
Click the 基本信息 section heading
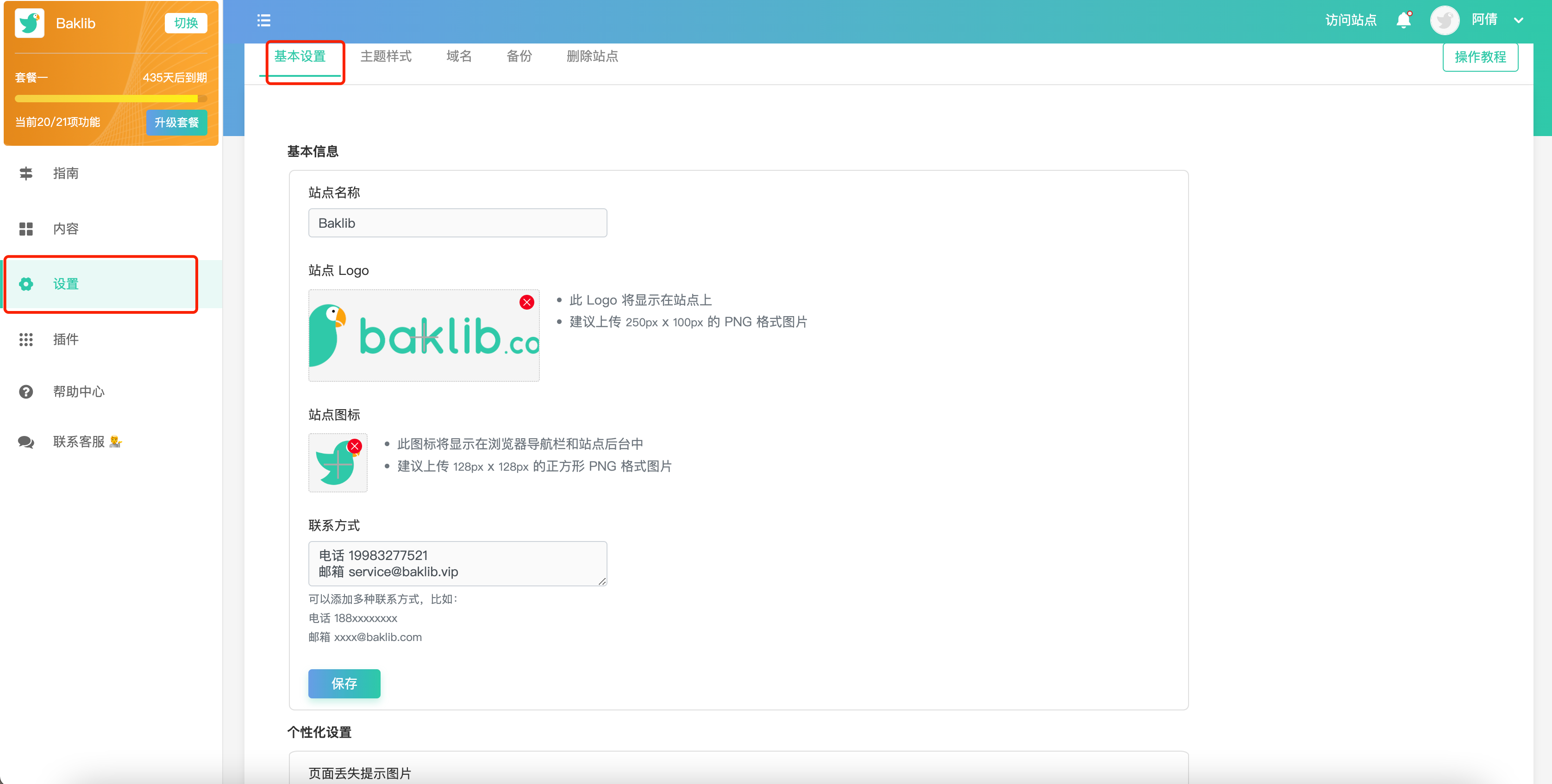point(313,151)
